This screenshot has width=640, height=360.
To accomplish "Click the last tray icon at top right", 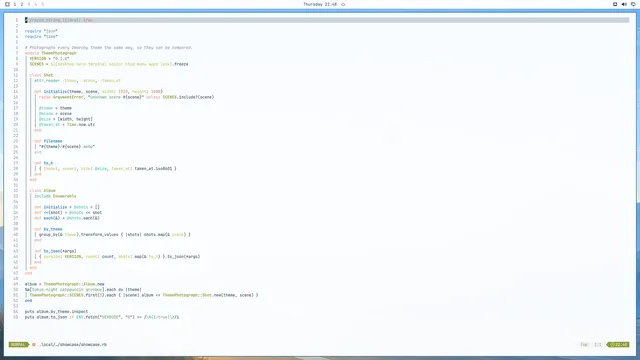I will pyautogui.click(x=633, y=4).
